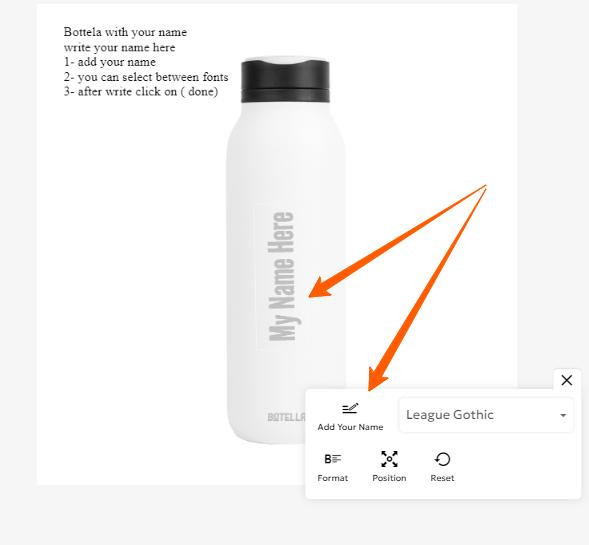589x545 pixels.
Task: Click instruction about selecting between fonts
Action: [x=146, y=77]
